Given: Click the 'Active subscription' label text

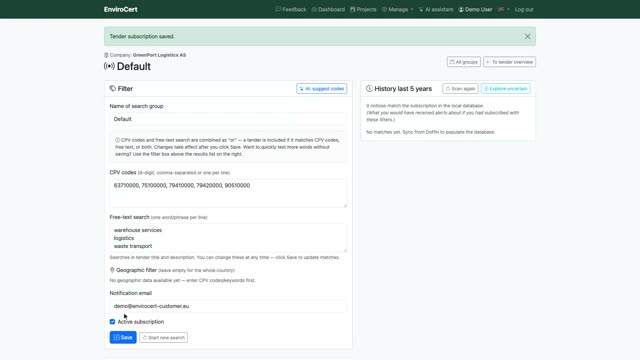Looking at the screenshot, I should [141, 322].
